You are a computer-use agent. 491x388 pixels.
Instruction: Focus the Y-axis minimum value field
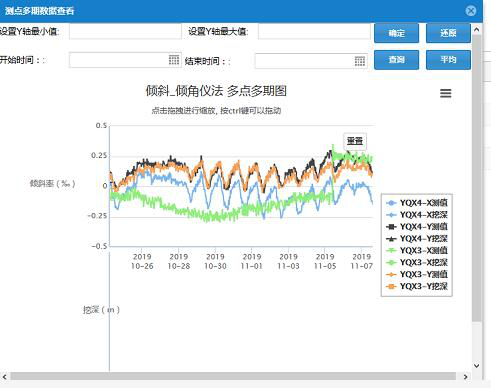click(x=125, y=31)
